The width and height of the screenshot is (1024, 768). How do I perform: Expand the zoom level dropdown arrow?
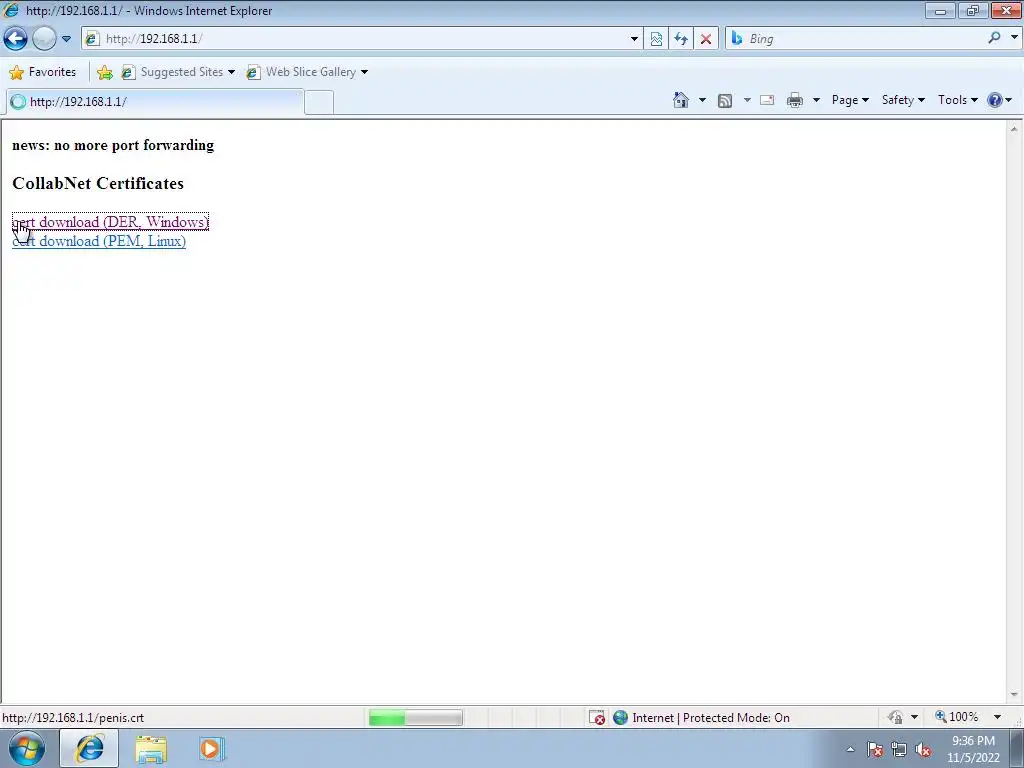[997, 717]
